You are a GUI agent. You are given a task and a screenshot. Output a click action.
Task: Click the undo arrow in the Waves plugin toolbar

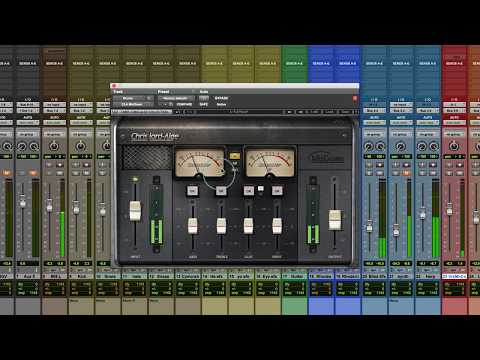coord(178,112)
